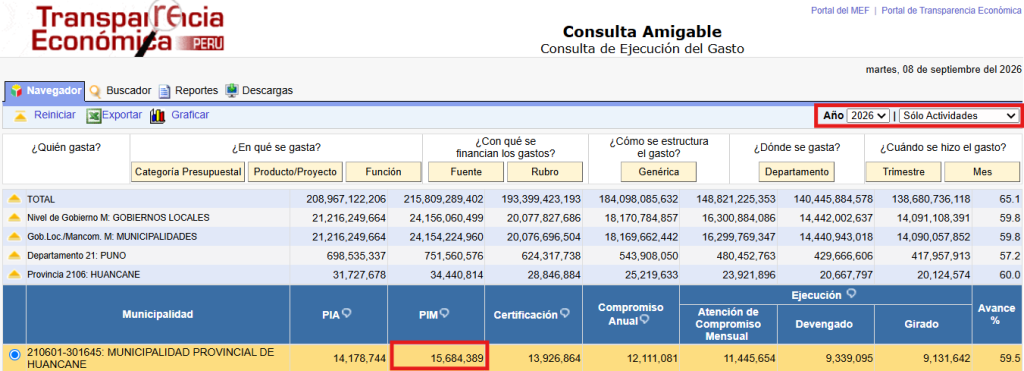The width and height of the screenshot is (1024, 371).
Task: Click the Girado column header
Action: (x=923, y=323)
